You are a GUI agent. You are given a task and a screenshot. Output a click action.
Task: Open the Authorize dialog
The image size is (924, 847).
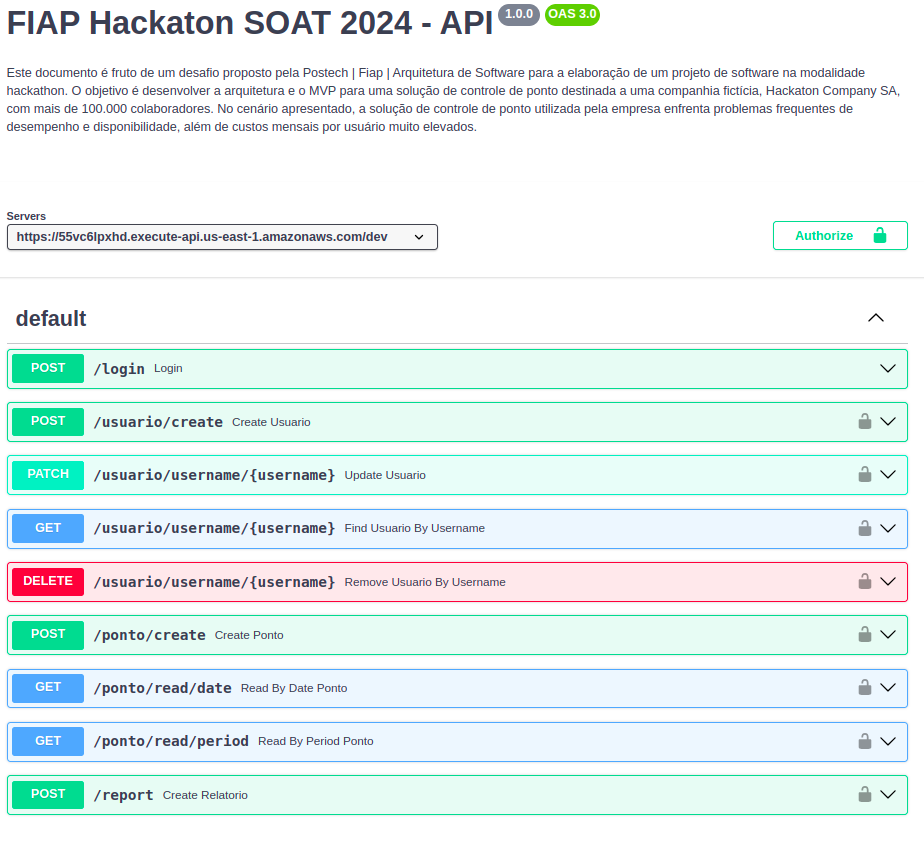coord(840,236)
